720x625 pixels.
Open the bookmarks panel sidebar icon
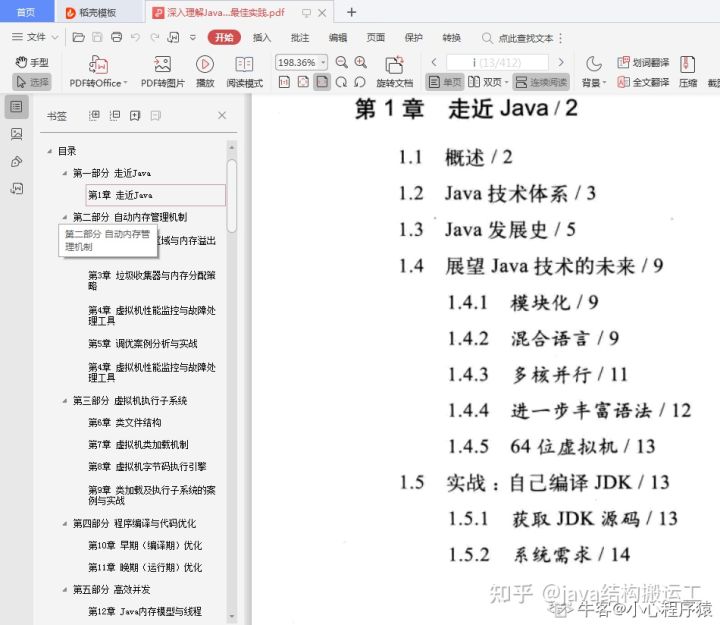point(17,107)
